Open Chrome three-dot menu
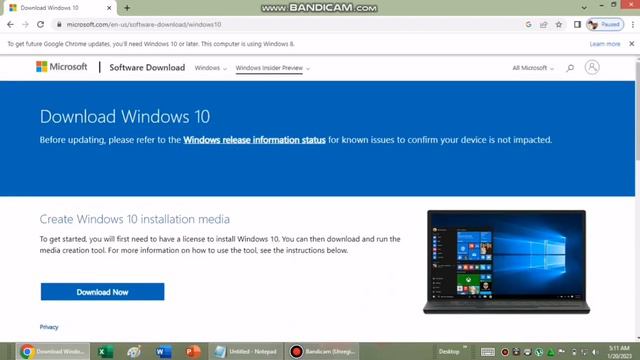 tap(633, 24)
